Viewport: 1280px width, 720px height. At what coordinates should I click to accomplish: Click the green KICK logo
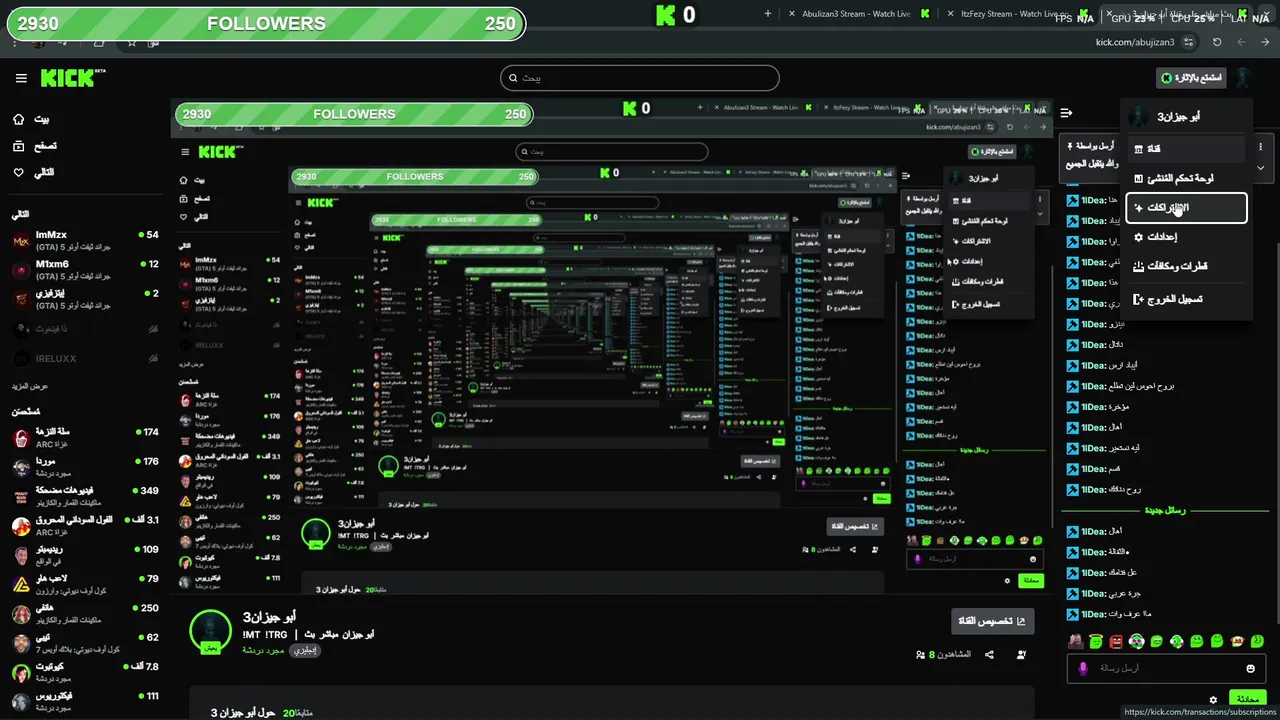[x=67, y=78]
